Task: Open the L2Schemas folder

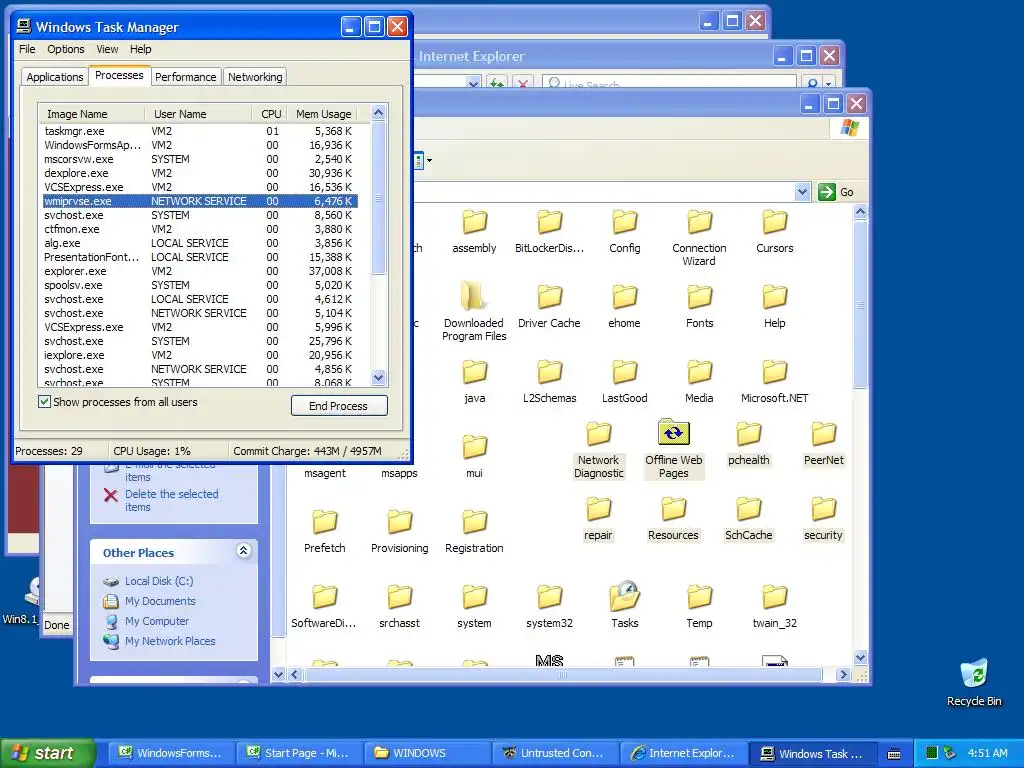Action: [x=549, y=381]
